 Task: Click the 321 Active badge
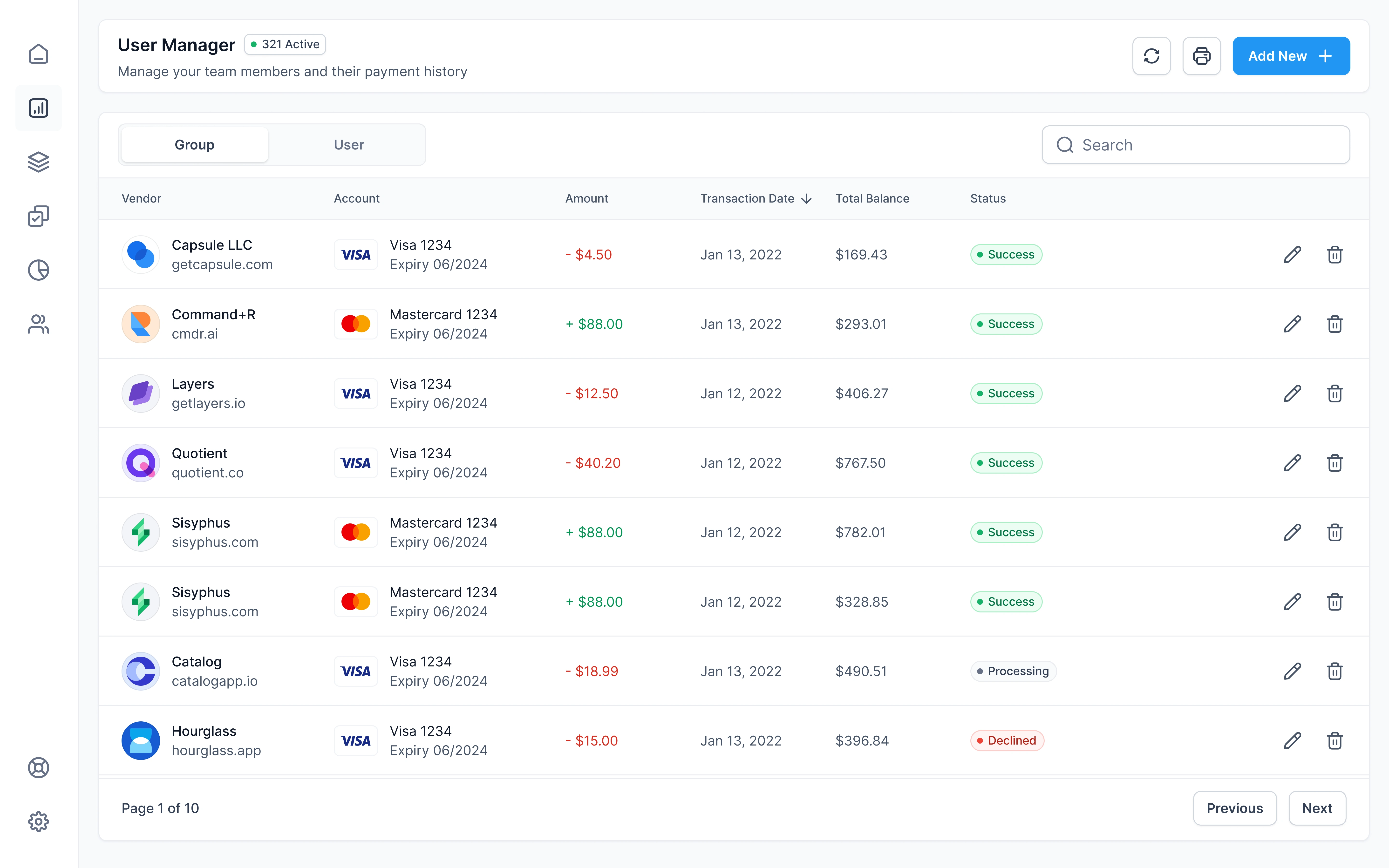285,44
